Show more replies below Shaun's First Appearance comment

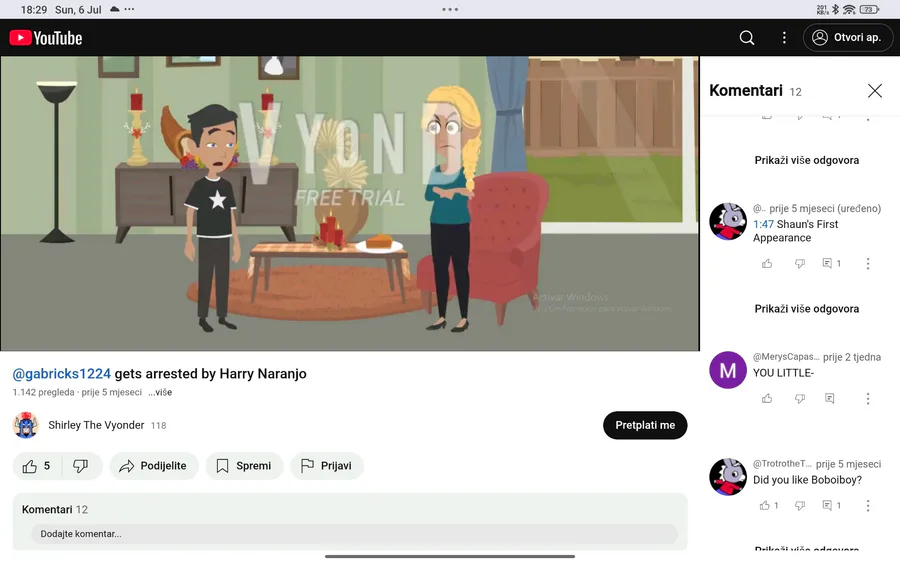click(x=806, y=309)
